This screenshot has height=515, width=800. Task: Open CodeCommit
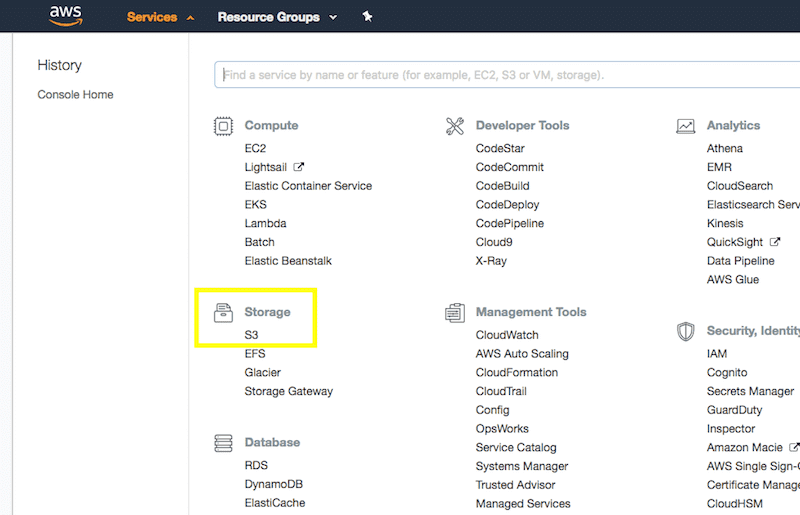tap(510, 167)
